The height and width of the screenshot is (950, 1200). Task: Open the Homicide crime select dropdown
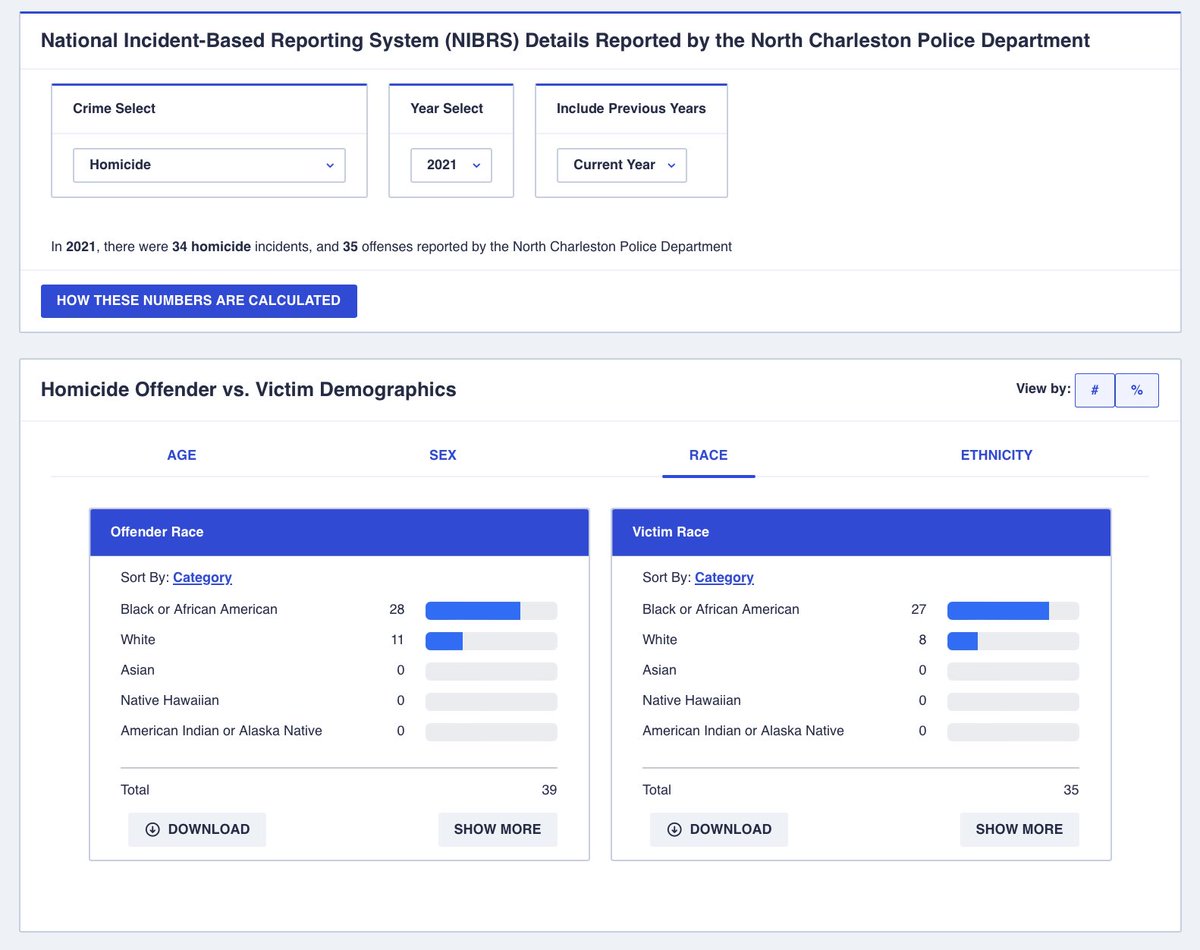[209, 165]
